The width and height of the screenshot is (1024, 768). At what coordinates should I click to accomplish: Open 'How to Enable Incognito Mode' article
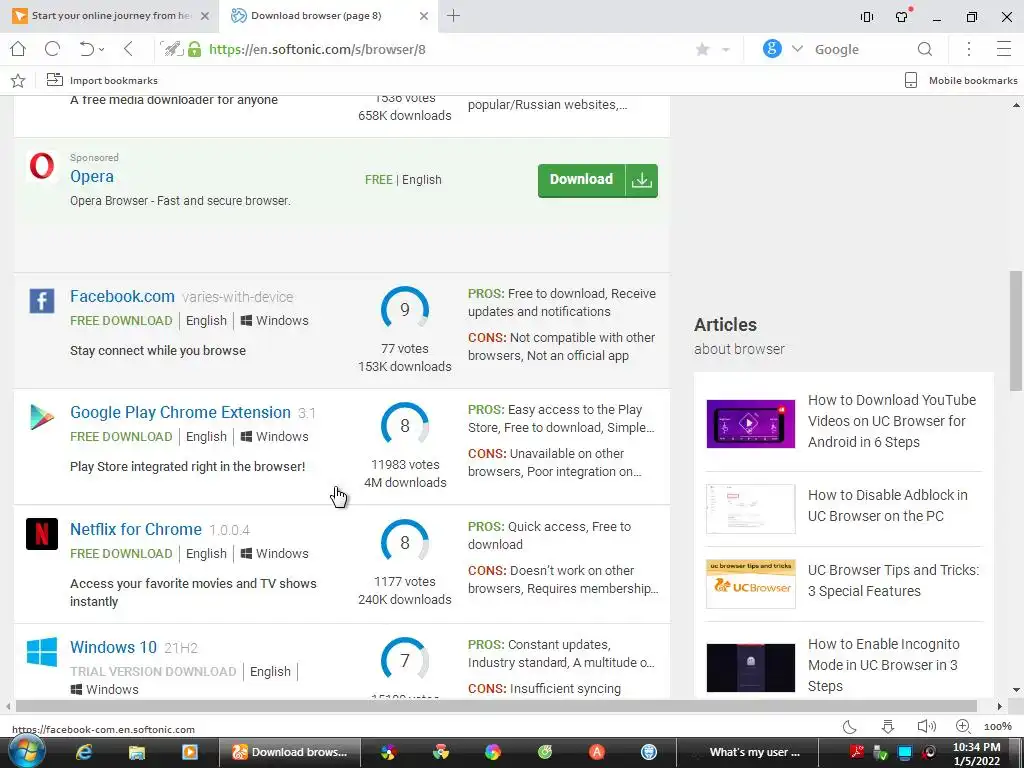point(884,665)
